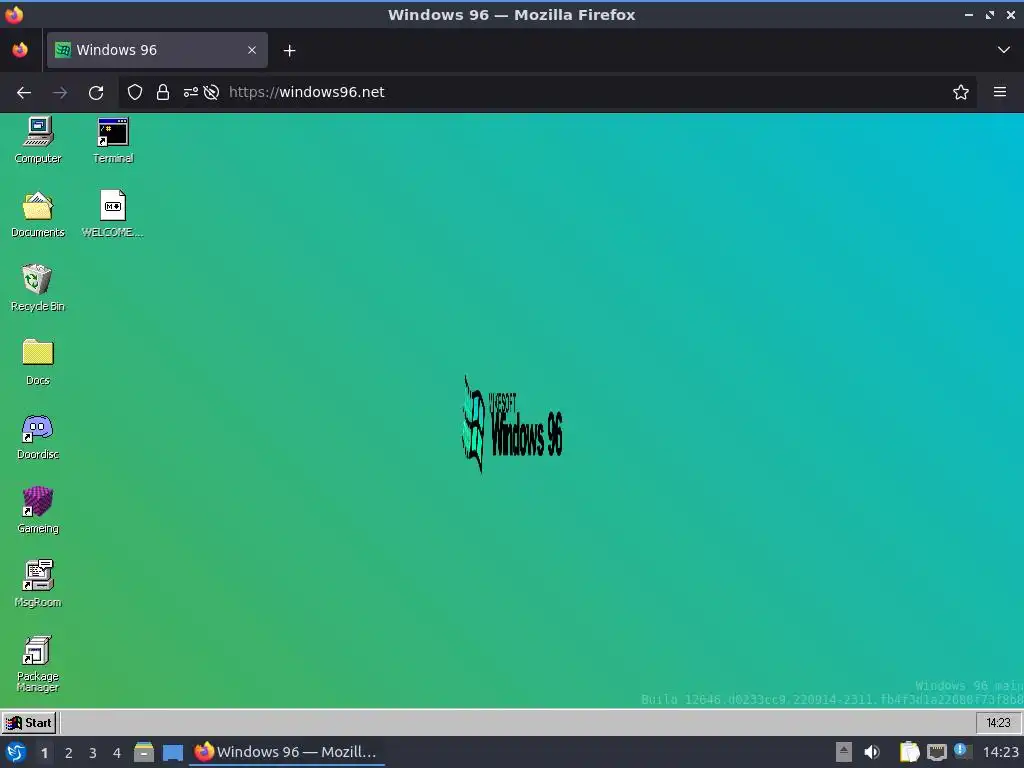Switch to workspace 4

(117, 753)
